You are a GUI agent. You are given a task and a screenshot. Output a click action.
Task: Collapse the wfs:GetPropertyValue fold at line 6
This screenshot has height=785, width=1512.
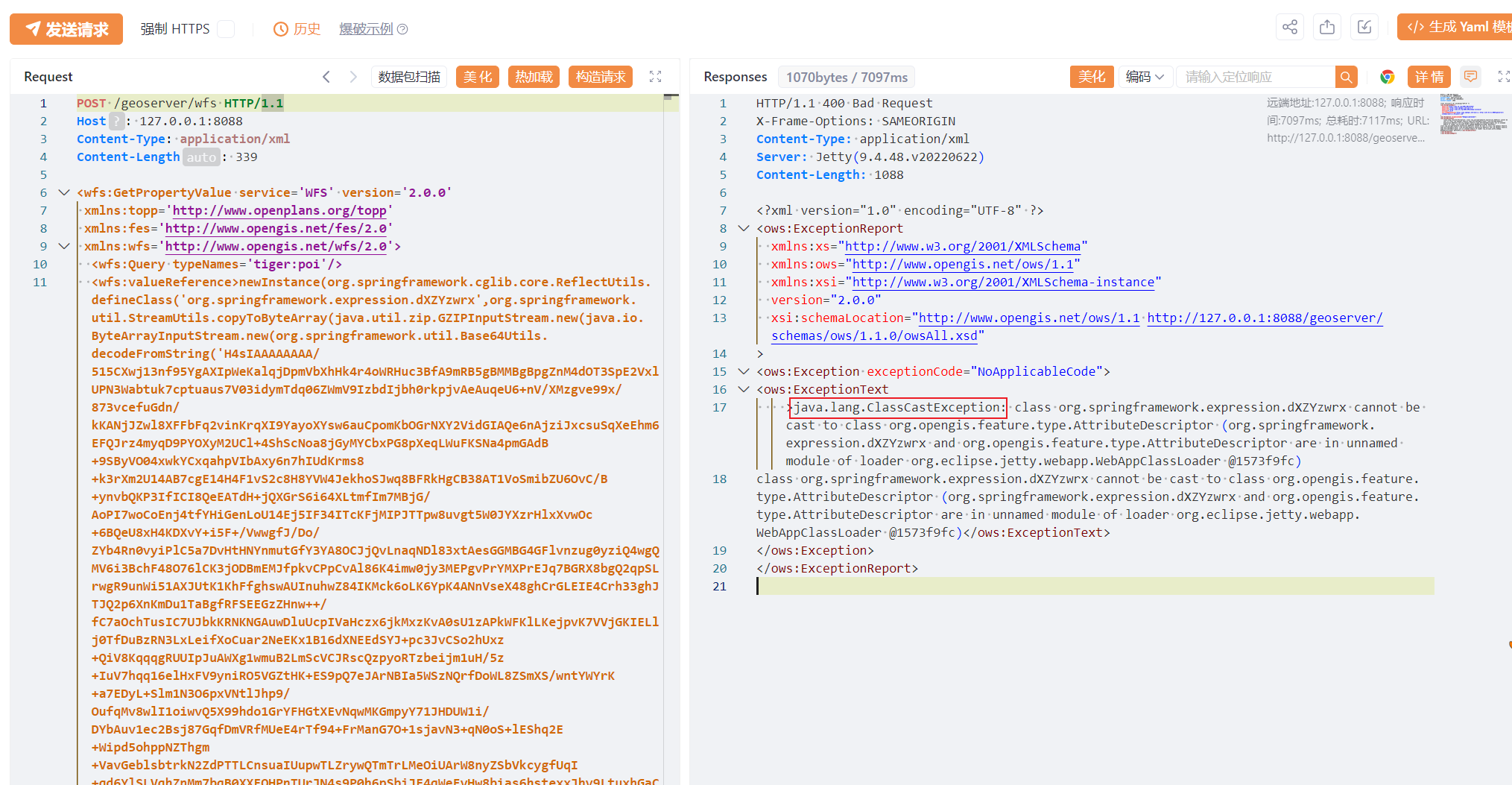point(64,192)
